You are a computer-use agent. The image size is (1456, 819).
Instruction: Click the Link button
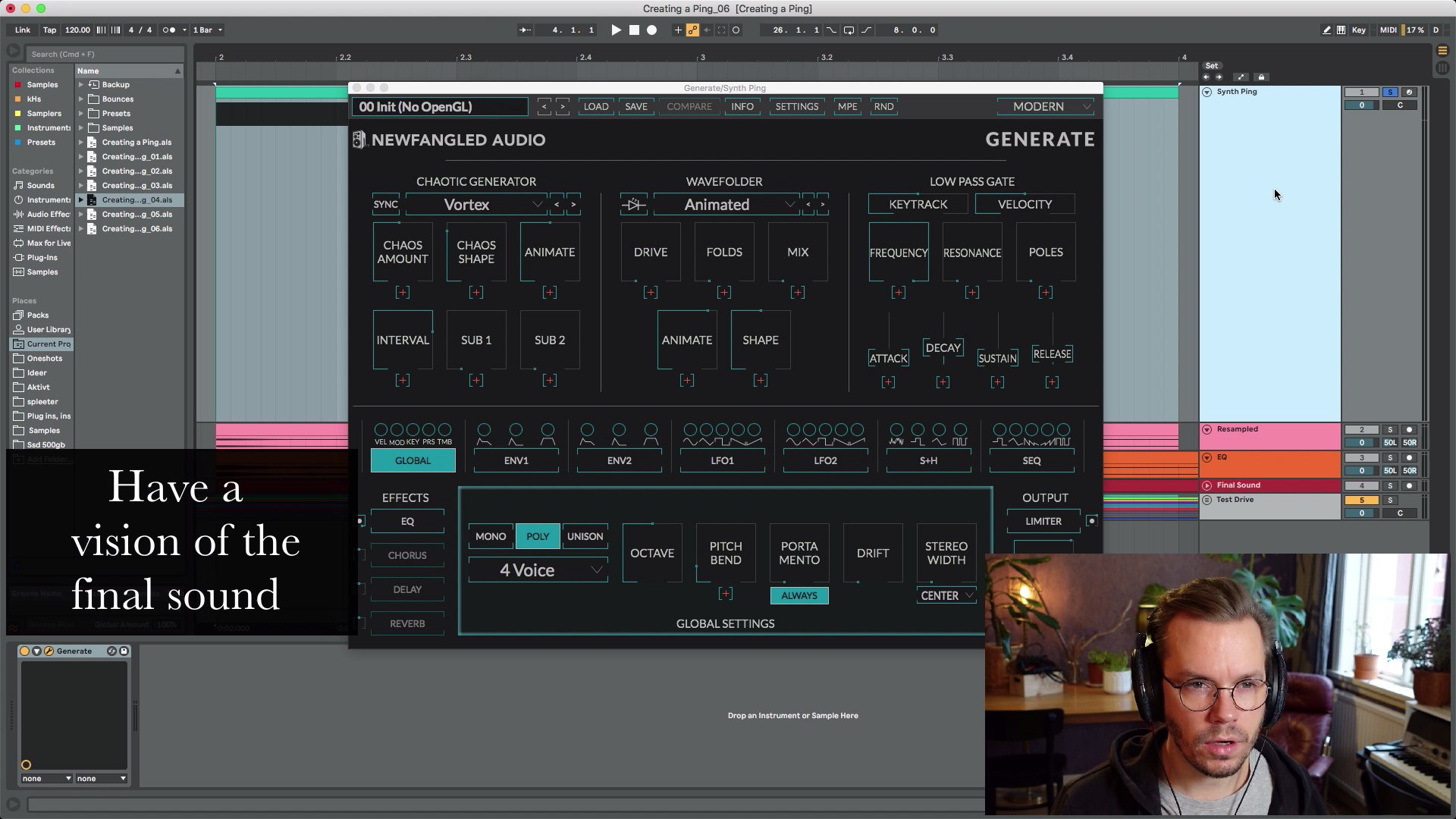(23, 30)
